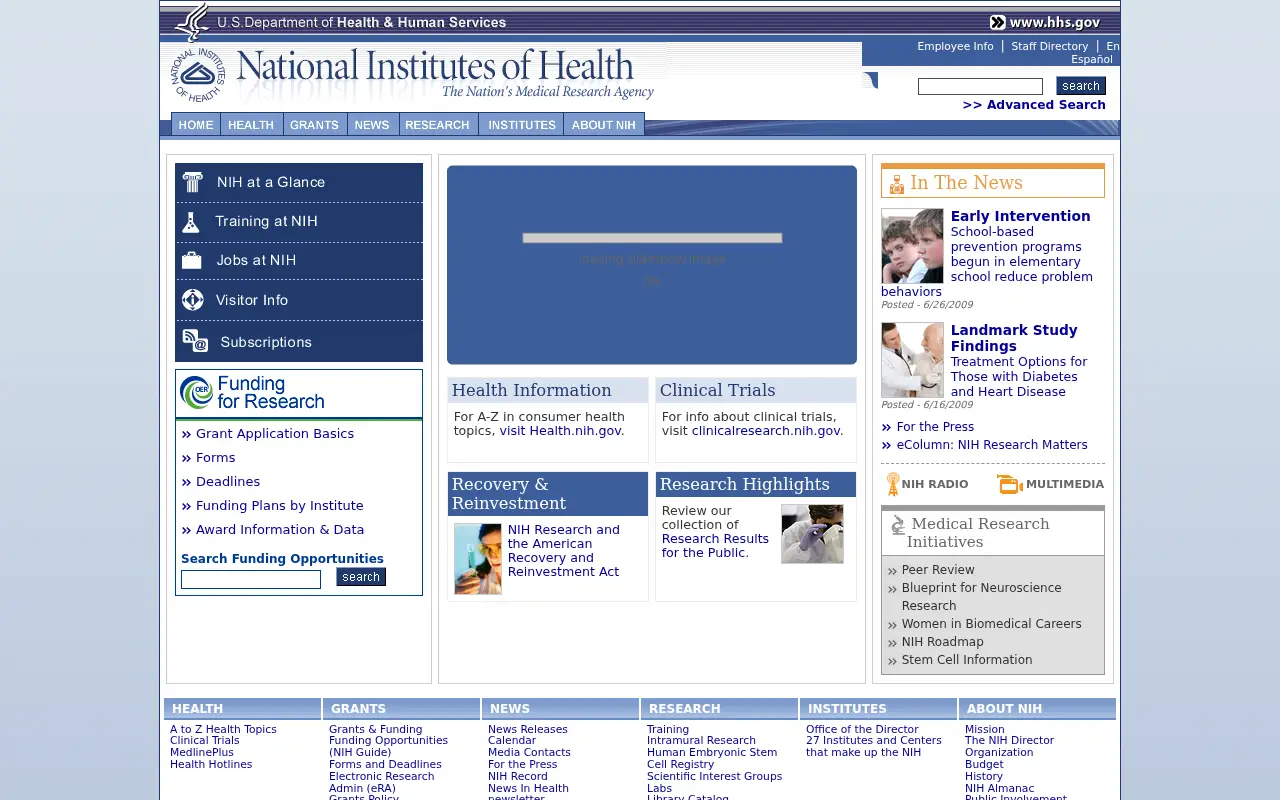Viewport: 1280px width, 800px height.
Task: Open the ABOUT NIH navigation tab
Action: pyautogui.click(x=604, y=125)
